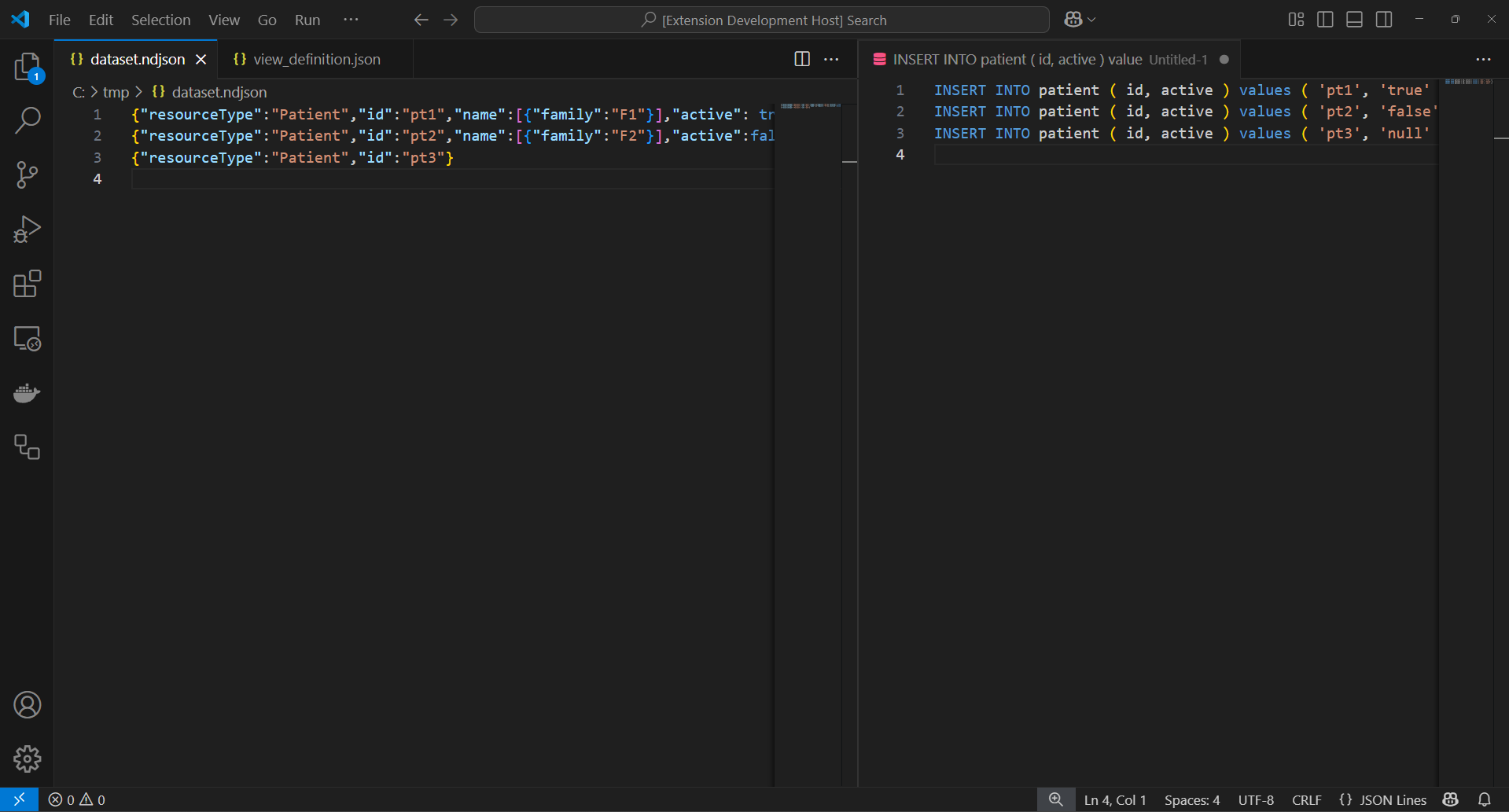Open More Actions for the left editor group
Viewport: 1509px width, 812px height.
point(831,59)
